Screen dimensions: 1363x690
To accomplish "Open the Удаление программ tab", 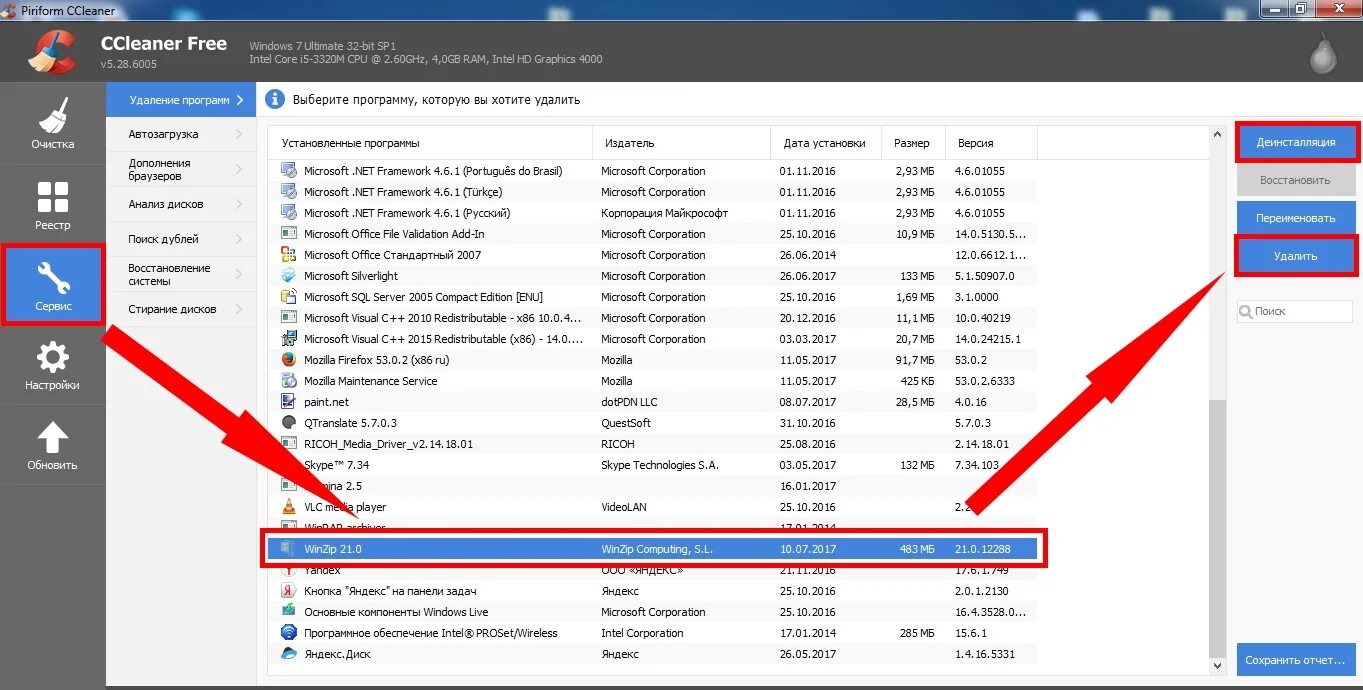I will point(181,100).
